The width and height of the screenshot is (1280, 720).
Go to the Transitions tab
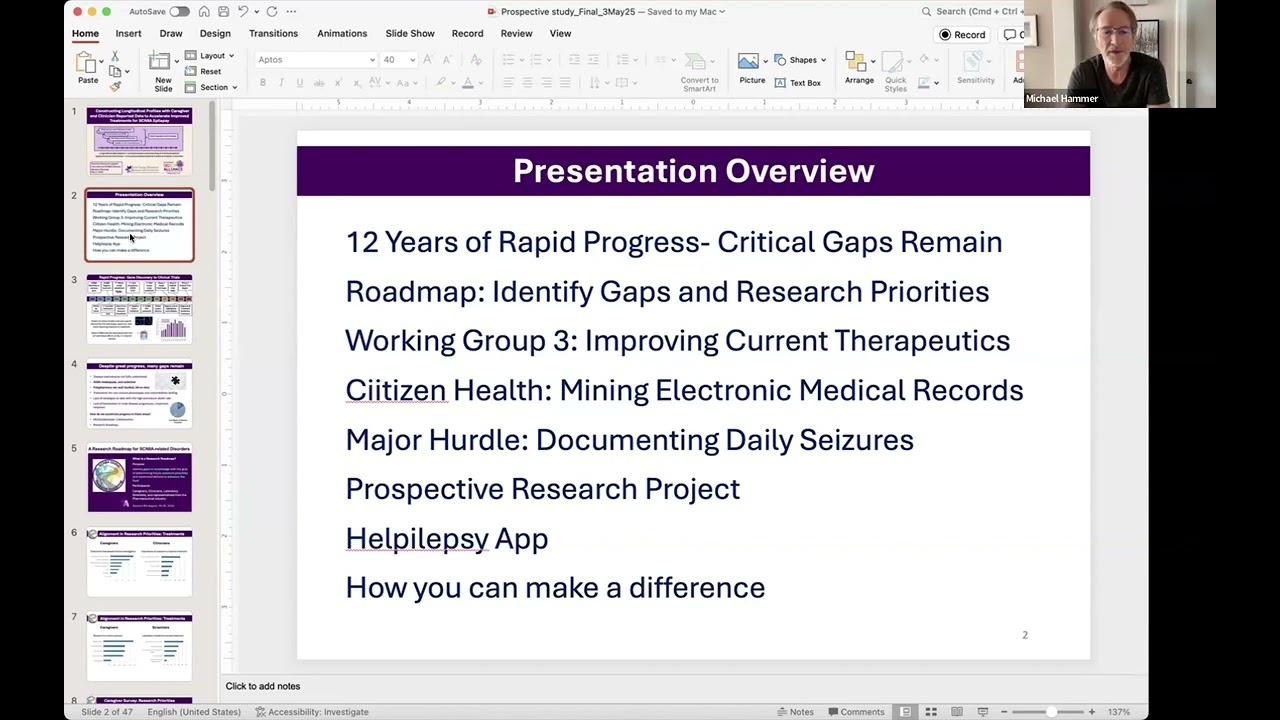click(273, 33)
